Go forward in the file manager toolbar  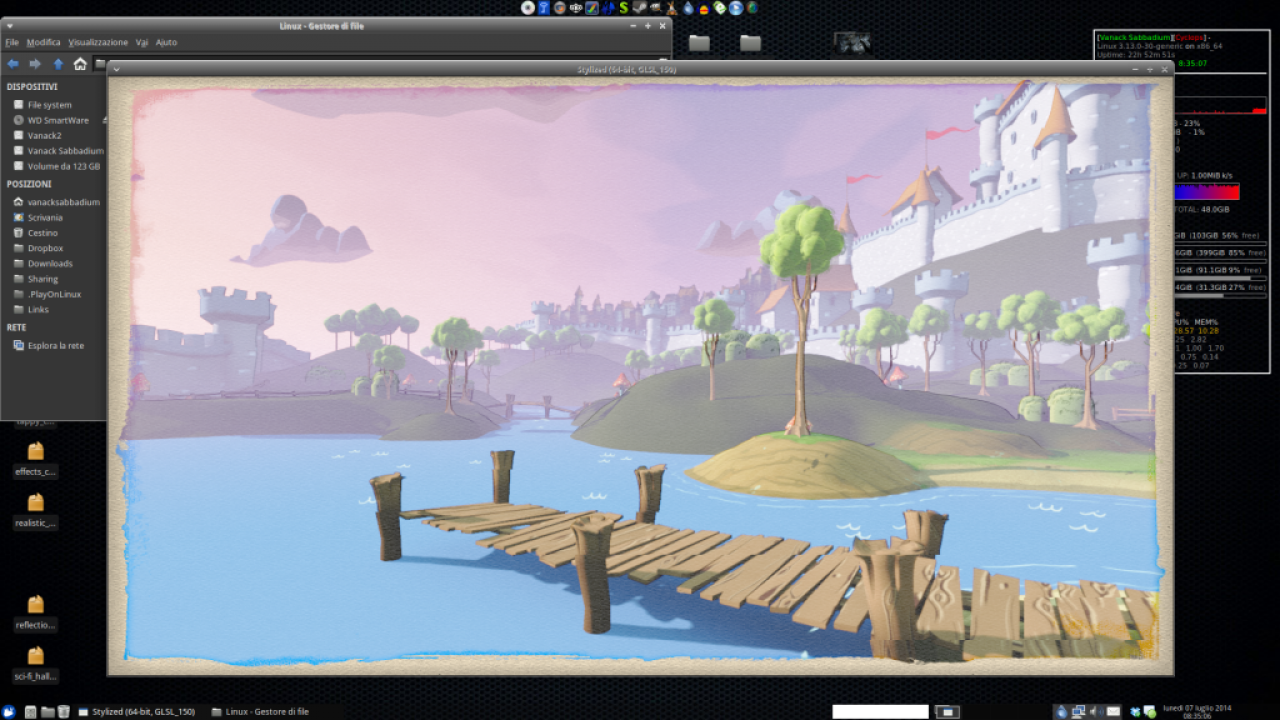coord(35,64)
